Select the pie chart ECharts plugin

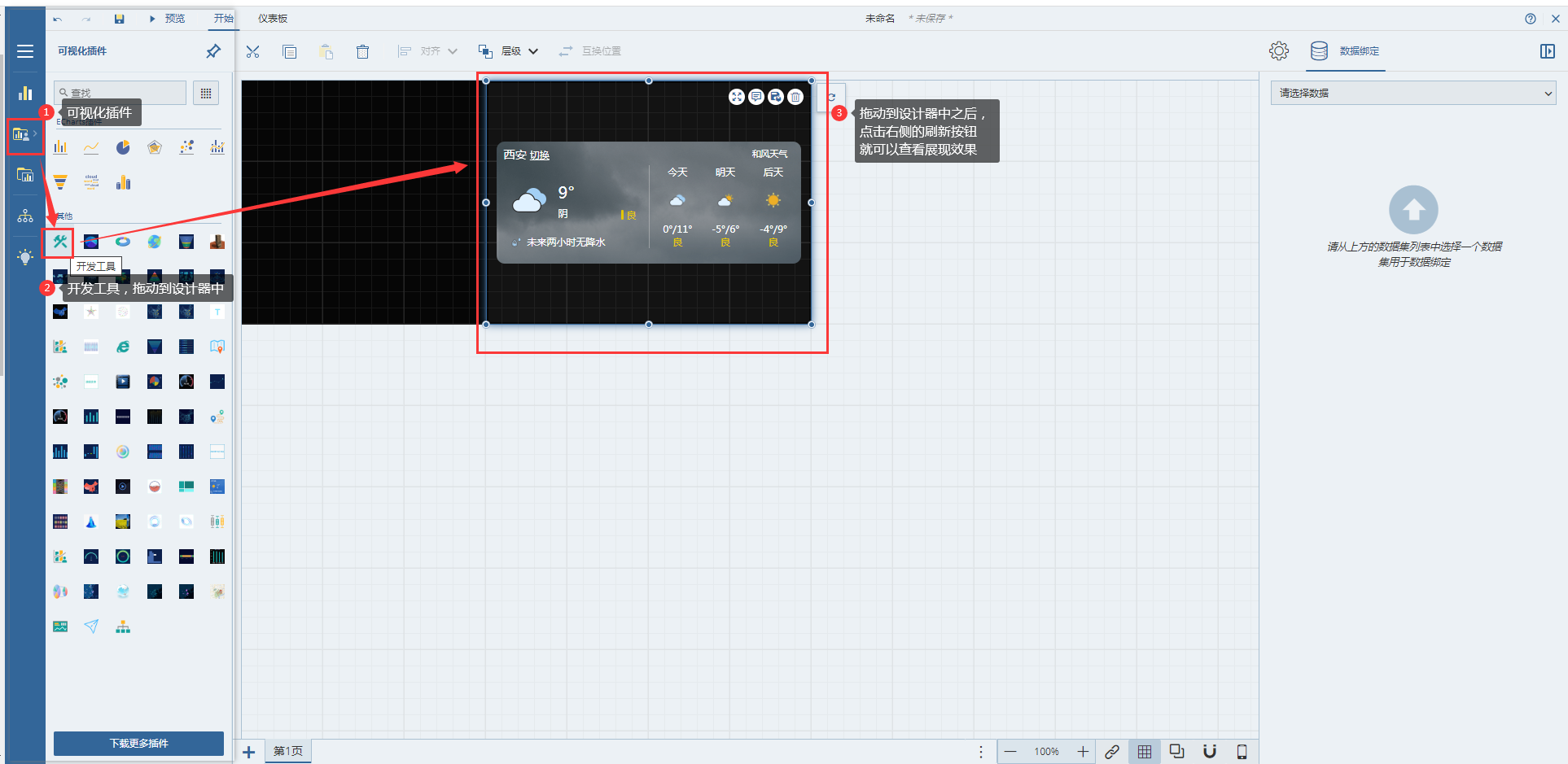(x=123, y=147)
